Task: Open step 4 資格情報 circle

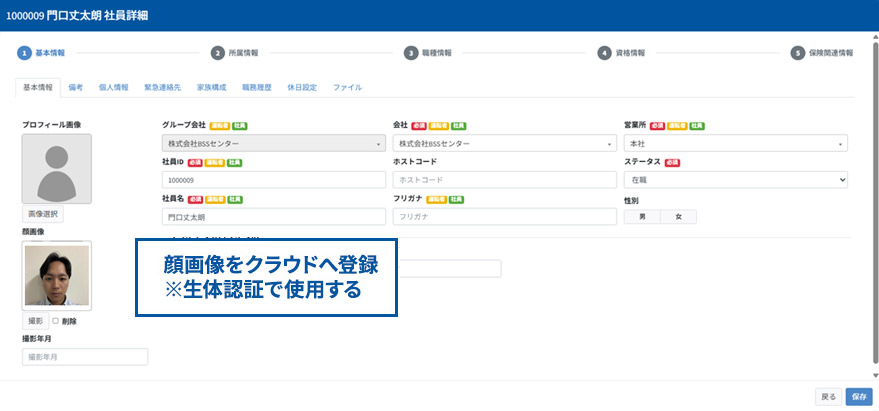Action: (604, 53)
